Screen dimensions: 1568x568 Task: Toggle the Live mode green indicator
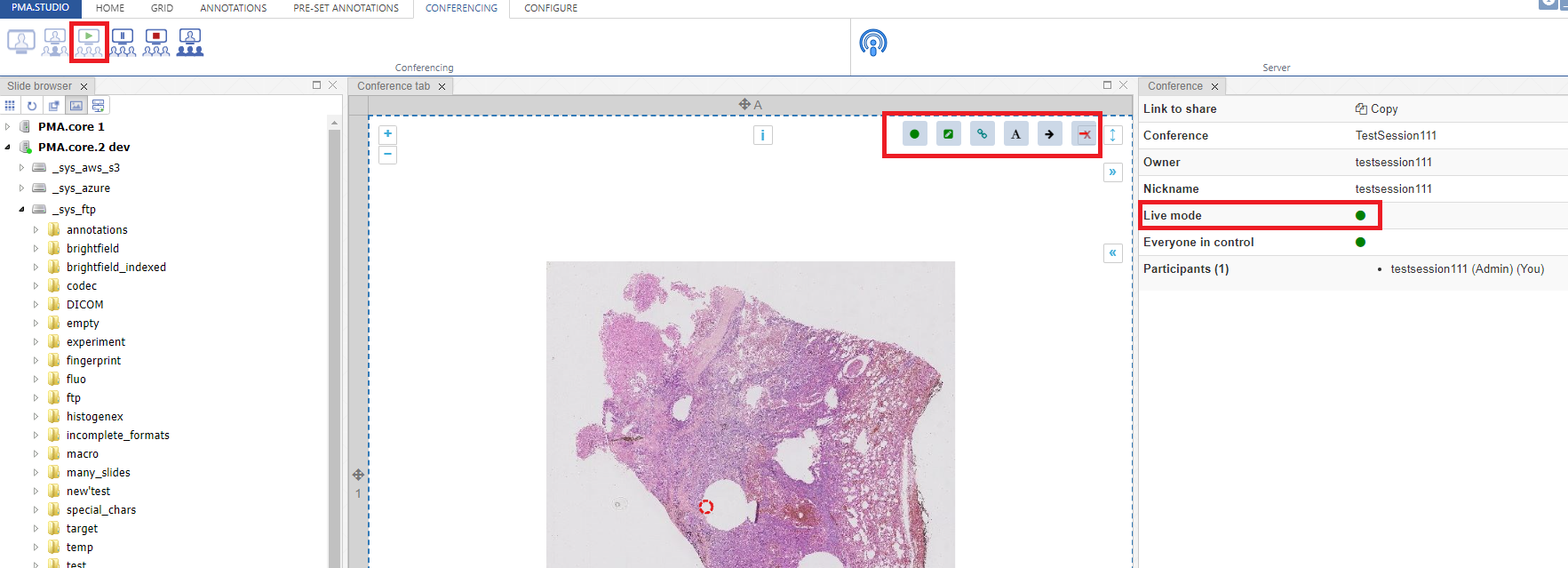click(x=1360, y=215)
